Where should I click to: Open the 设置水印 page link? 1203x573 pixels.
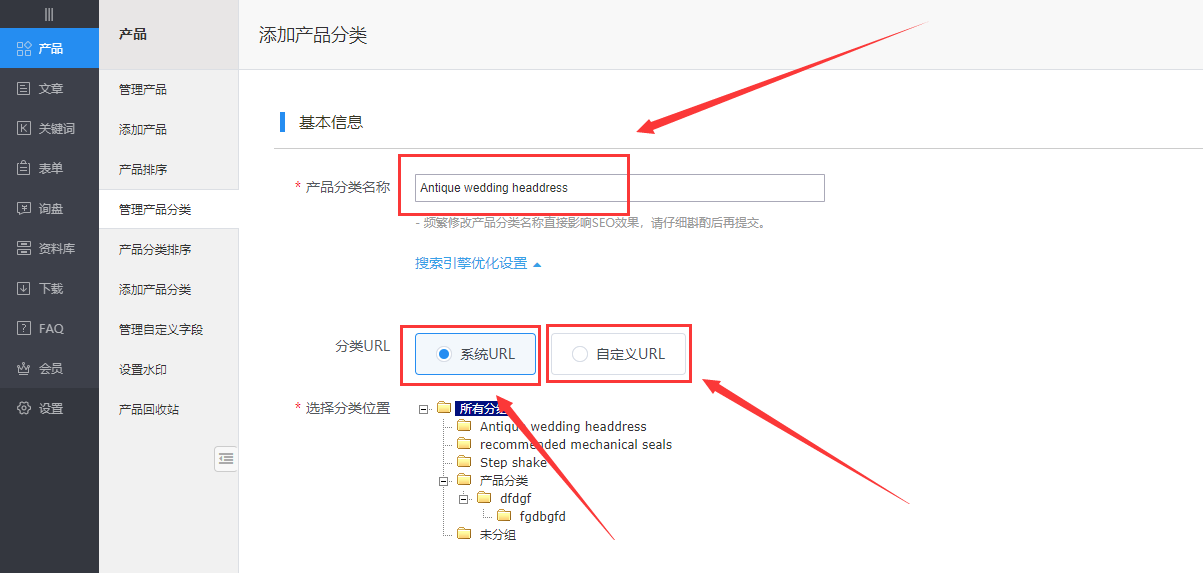143,370
